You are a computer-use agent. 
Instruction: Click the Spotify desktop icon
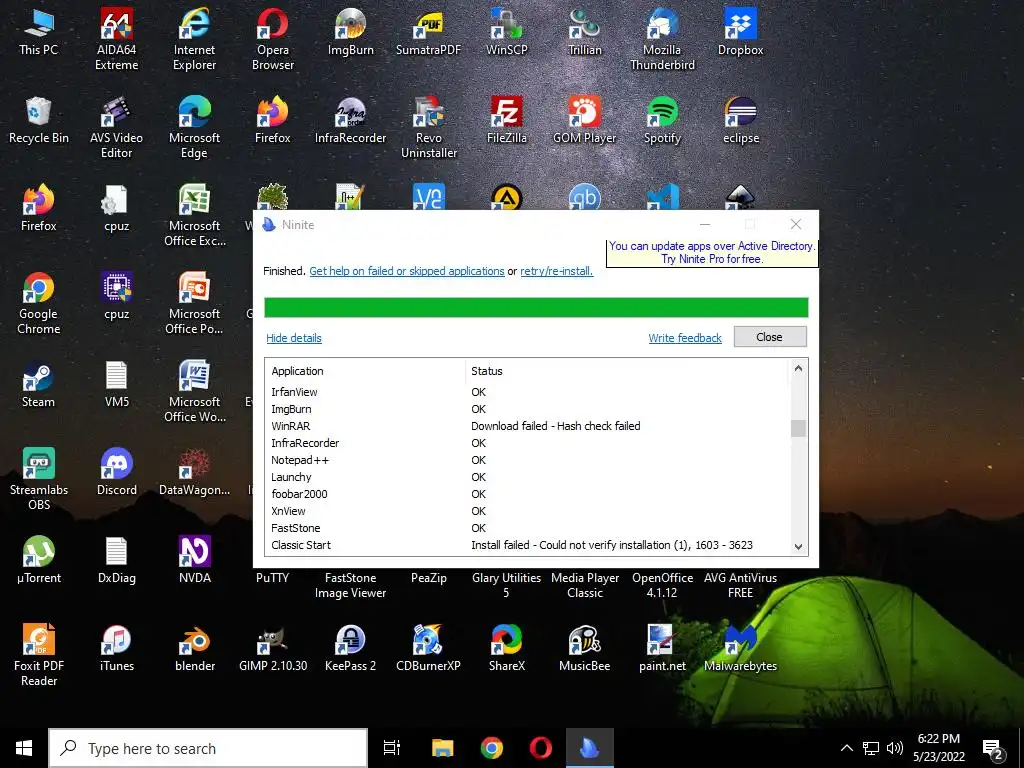662,120
